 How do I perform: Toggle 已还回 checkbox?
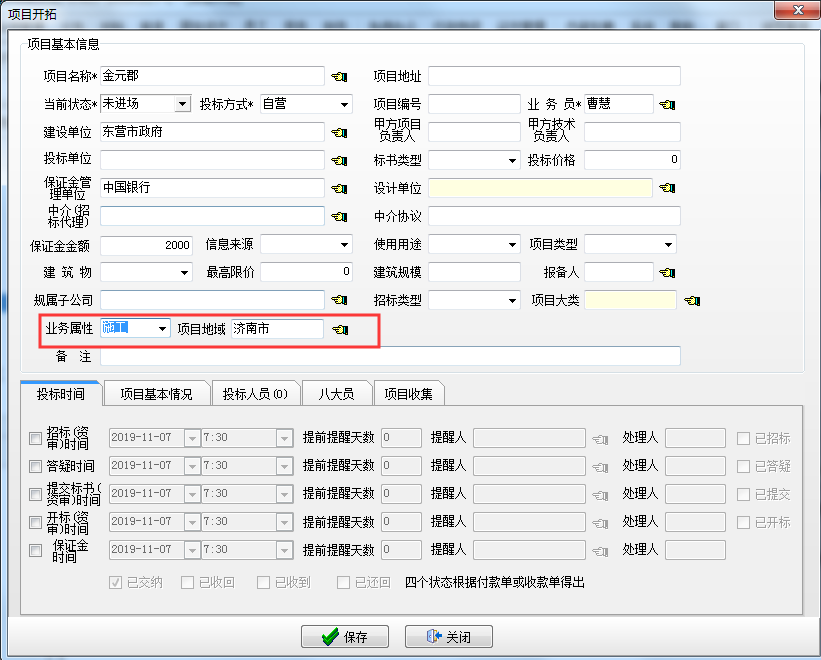pos(343,582)
